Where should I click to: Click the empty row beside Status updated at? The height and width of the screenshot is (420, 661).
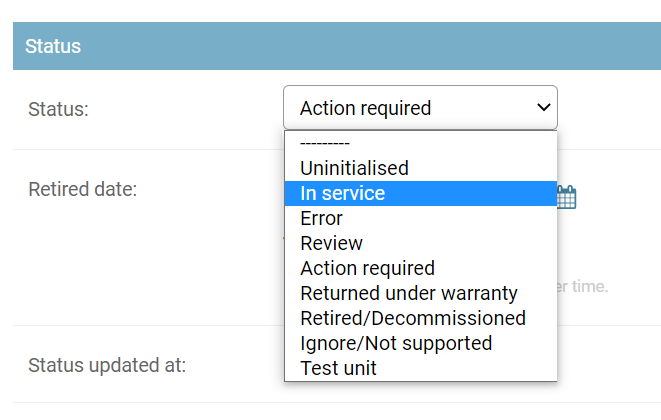click(610, 365)
